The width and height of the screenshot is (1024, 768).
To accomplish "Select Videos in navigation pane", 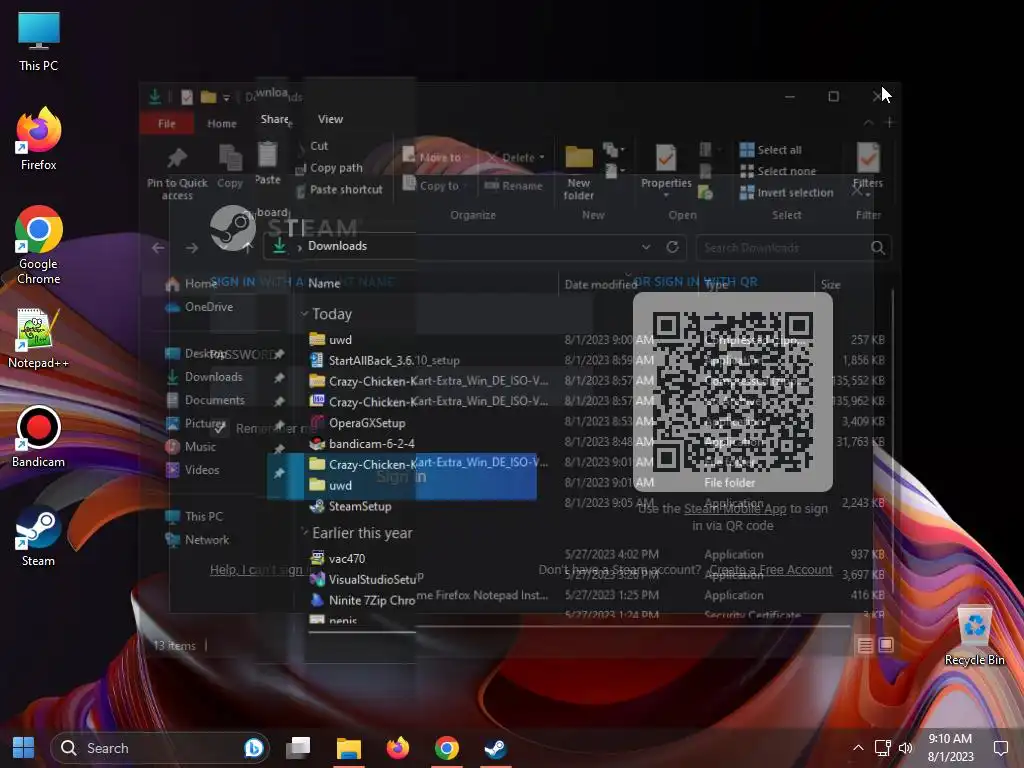I will pyautogui.click(x=193, y=470).
